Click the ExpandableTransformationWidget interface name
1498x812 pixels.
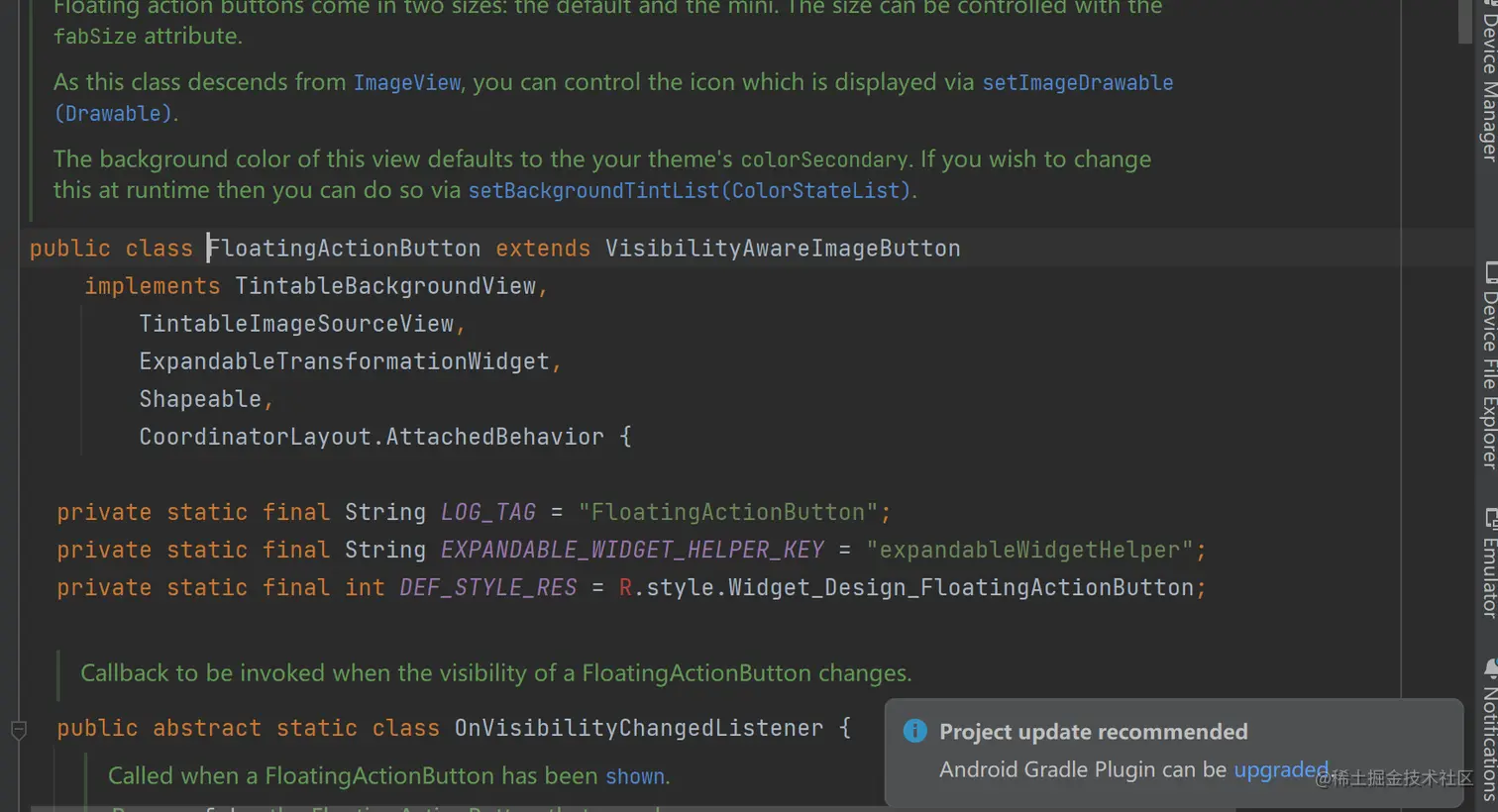pos(344,361)
